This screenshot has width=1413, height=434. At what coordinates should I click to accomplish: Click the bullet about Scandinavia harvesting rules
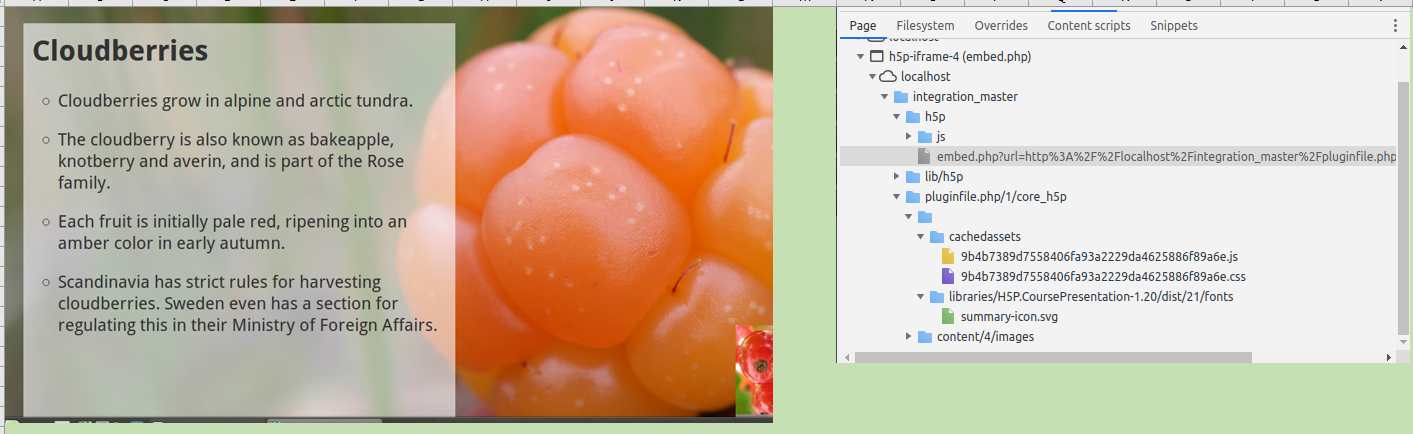(x=248, y=303)
